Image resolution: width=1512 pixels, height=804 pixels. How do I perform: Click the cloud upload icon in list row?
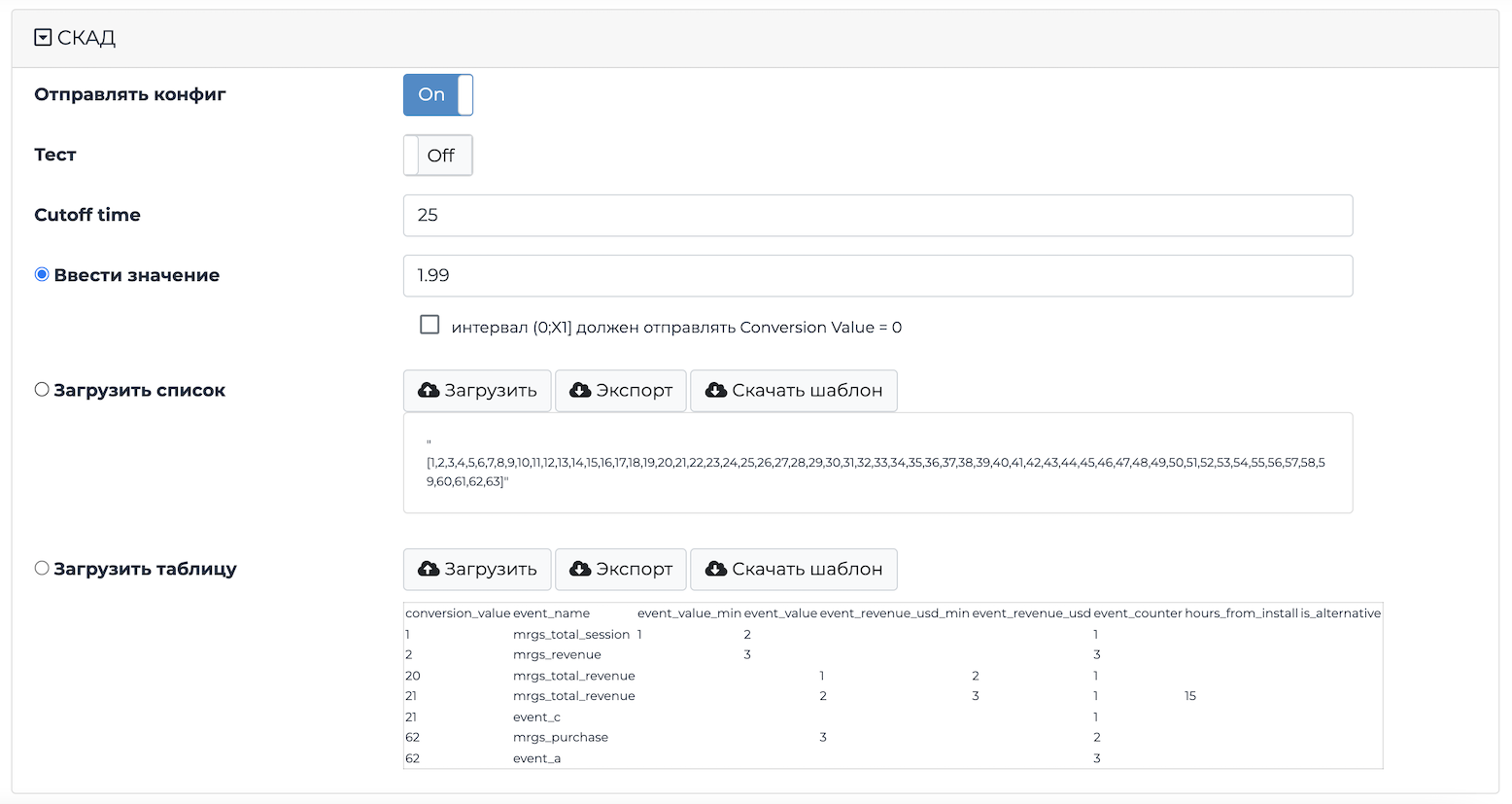[x=429, y=391]
